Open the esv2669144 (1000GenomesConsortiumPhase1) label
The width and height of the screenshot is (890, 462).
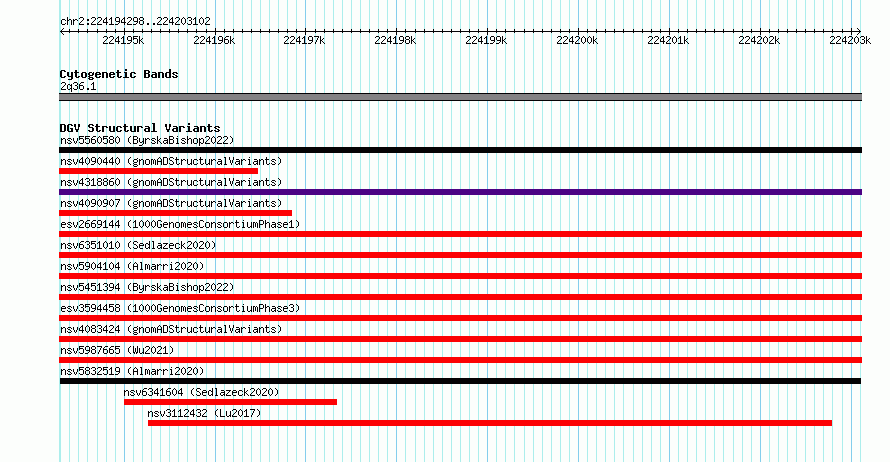180,224
